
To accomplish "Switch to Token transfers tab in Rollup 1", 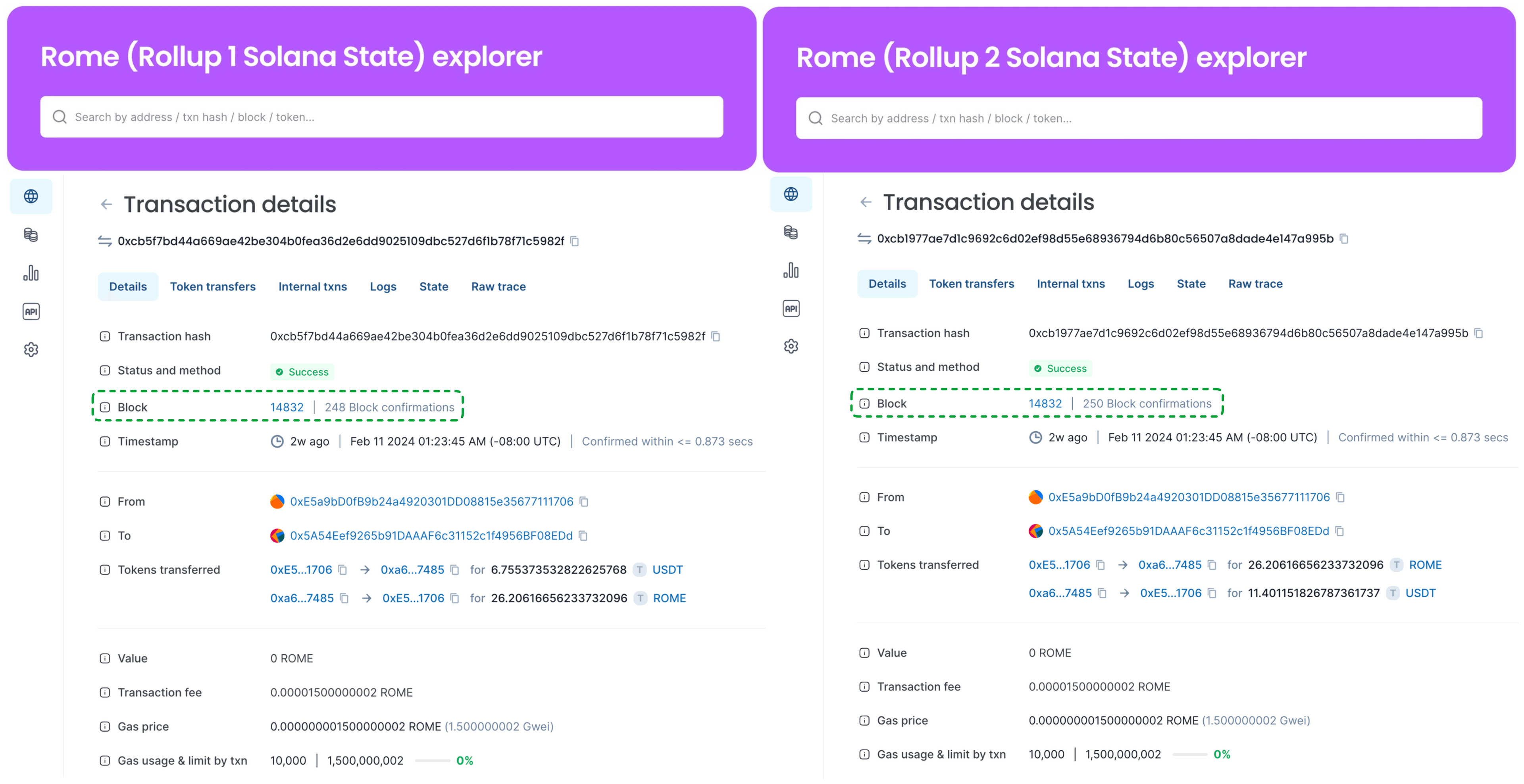I will [213, 287].
